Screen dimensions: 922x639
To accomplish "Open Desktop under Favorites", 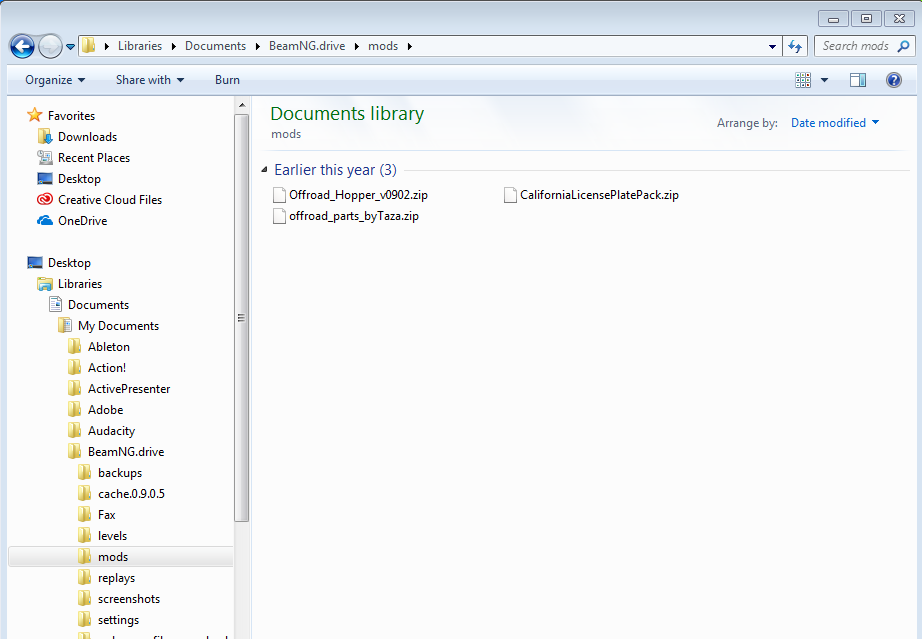I will click(79, 179).
